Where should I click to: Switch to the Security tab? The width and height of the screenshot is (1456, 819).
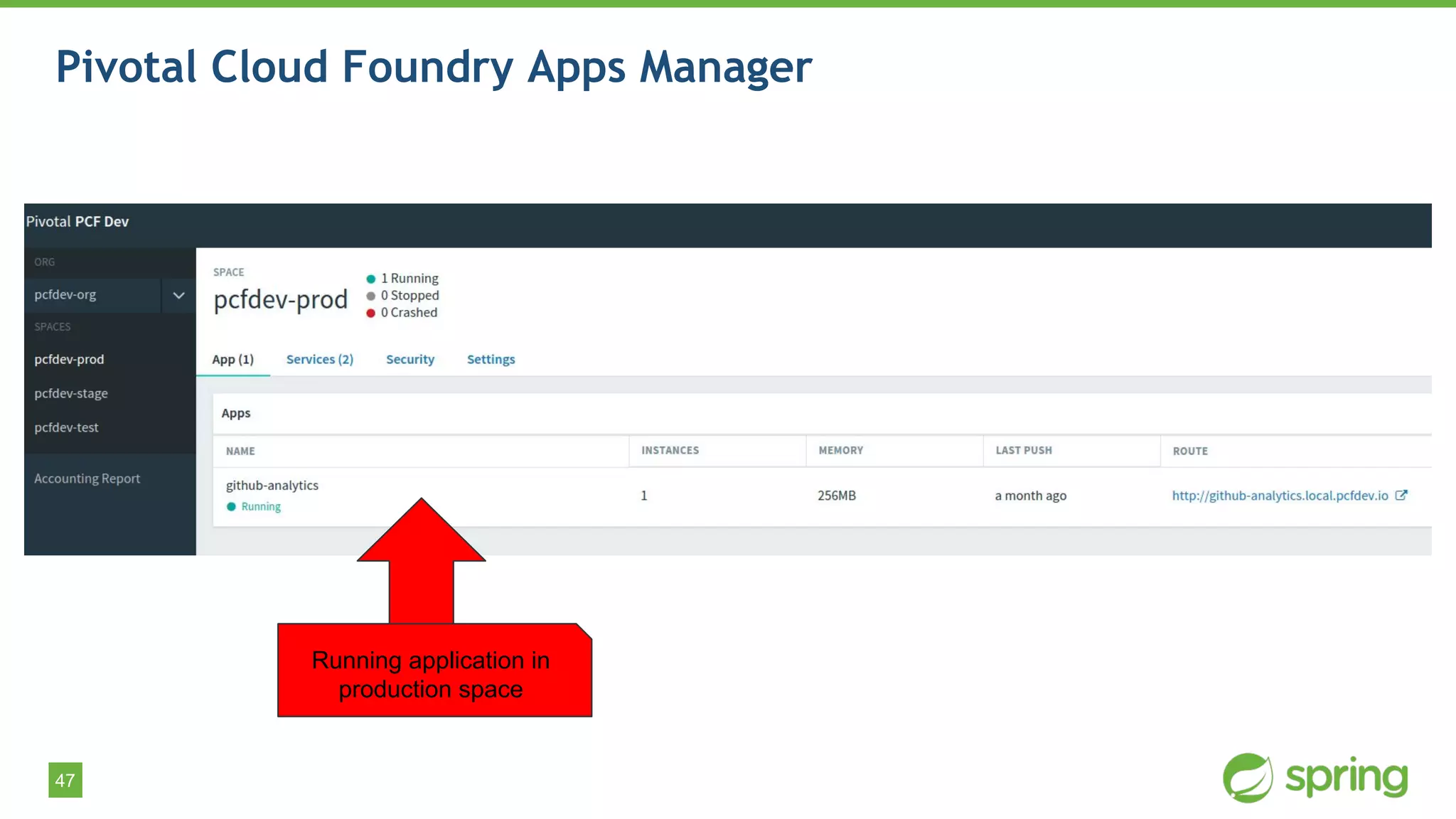(410, 360)
